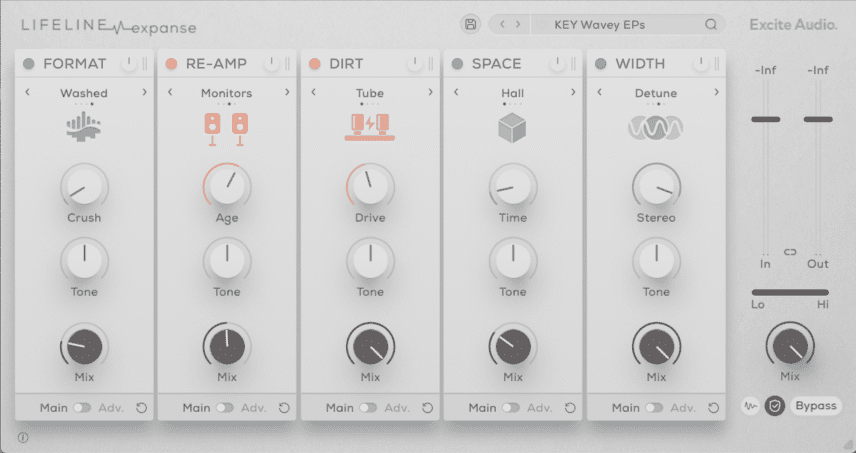Screen dimensions: 856x453
Task: Switch RE-AMP Main/Adv. toggle
Action: (225, 408)
